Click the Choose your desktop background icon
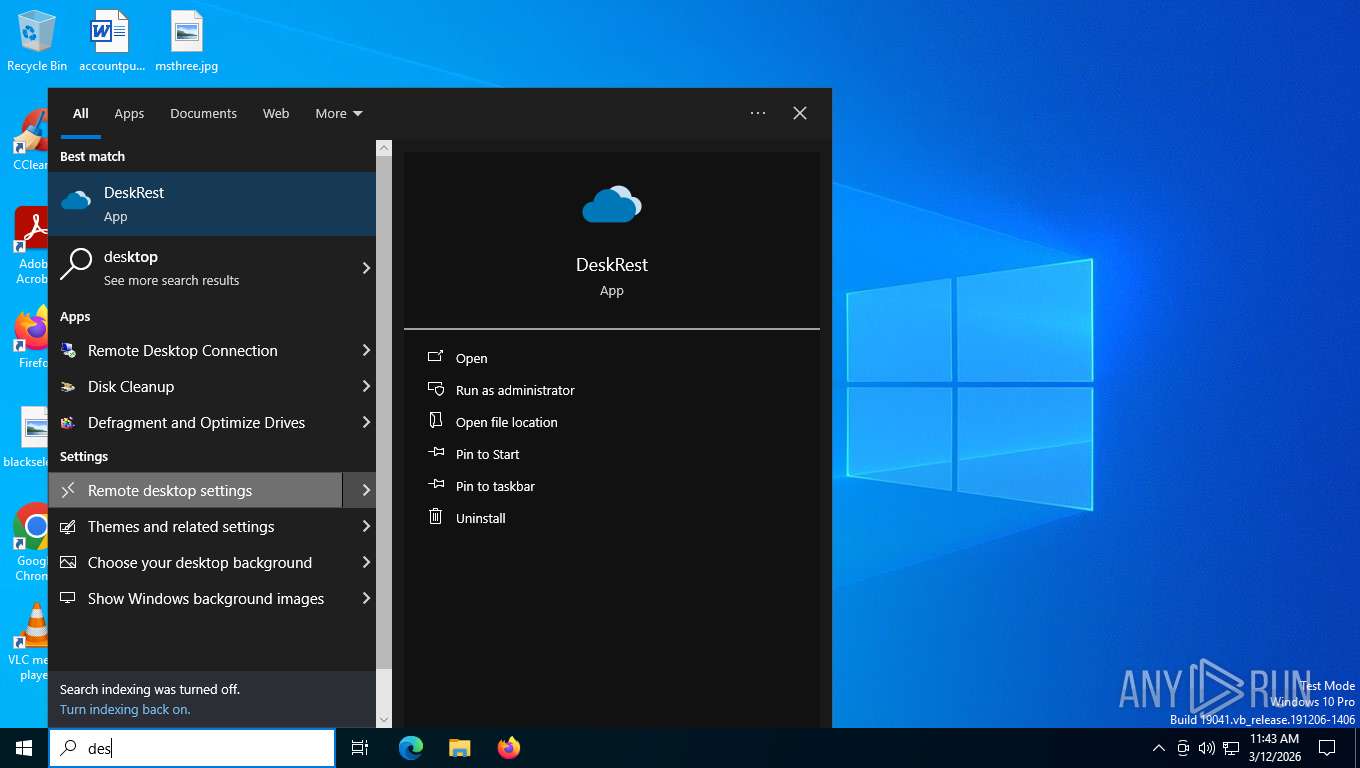 68,563
